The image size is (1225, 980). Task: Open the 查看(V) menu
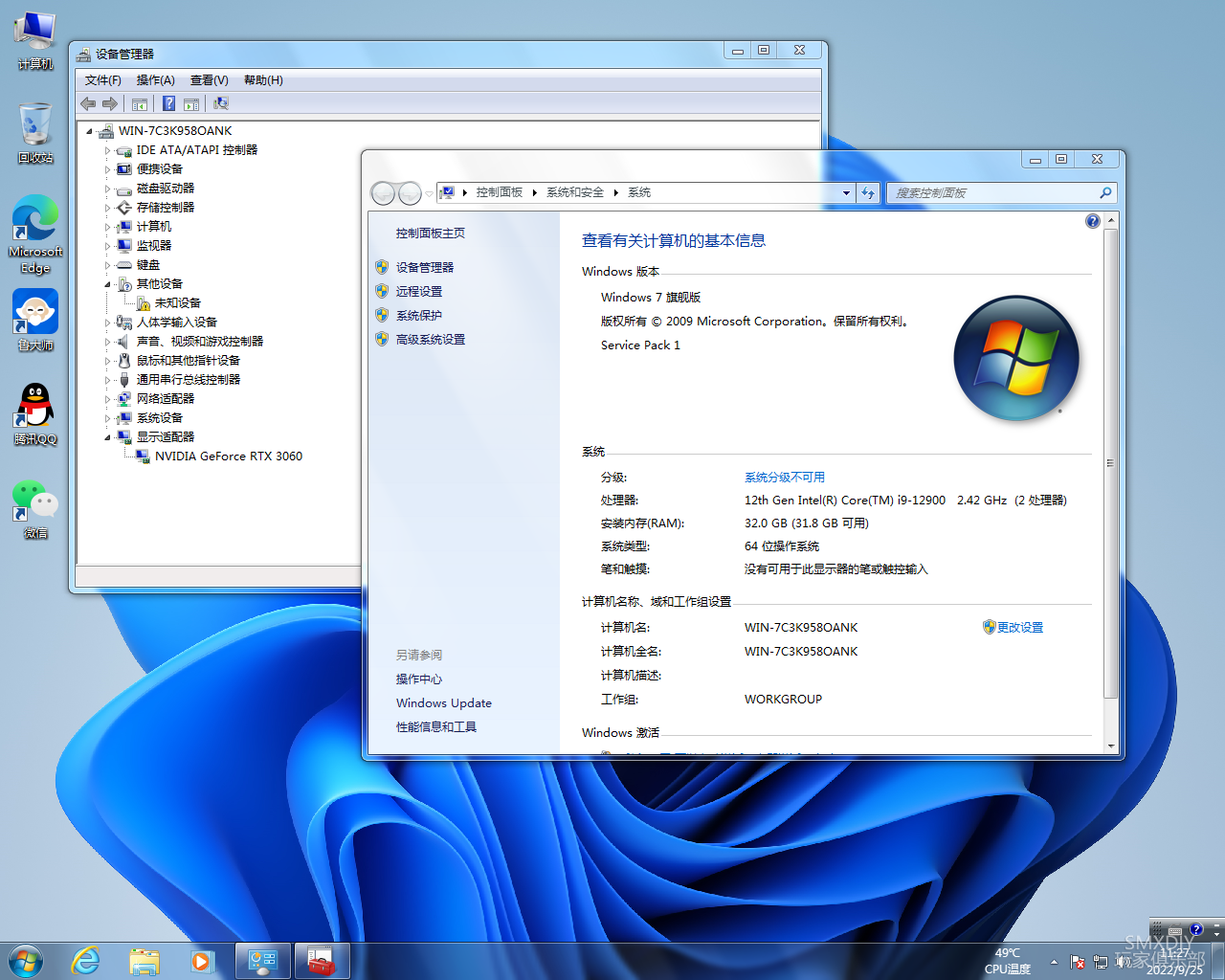[209, 80]
